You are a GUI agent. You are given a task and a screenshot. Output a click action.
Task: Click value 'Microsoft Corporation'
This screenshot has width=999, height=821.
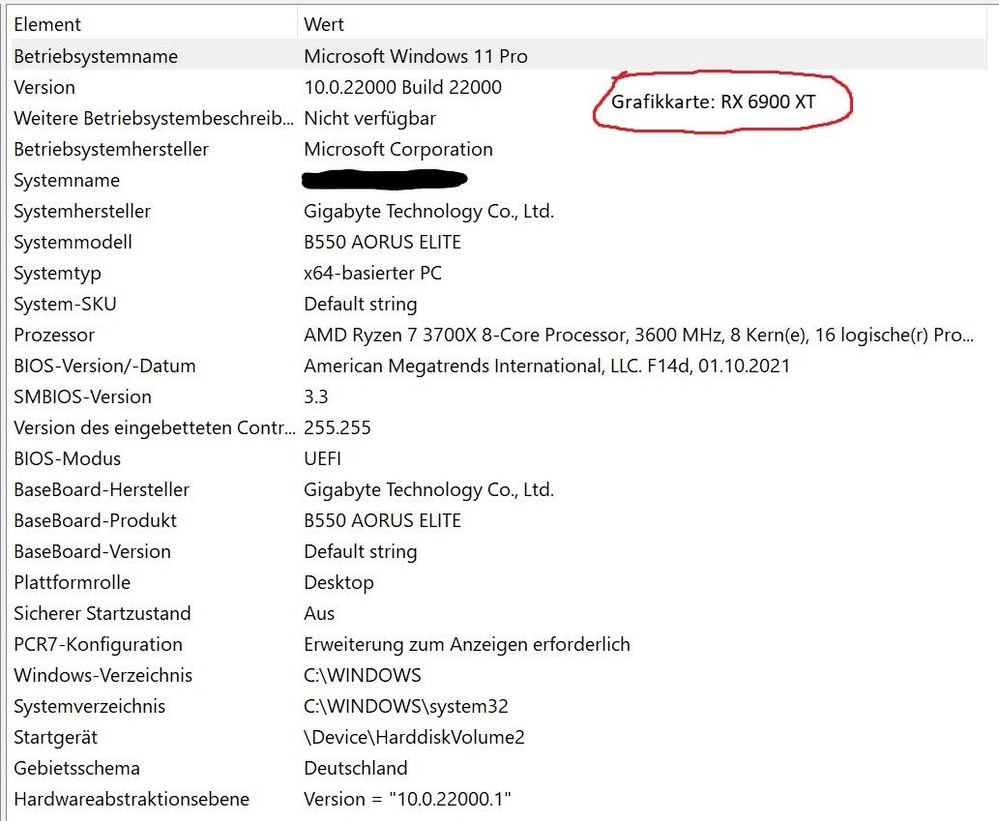398,149
